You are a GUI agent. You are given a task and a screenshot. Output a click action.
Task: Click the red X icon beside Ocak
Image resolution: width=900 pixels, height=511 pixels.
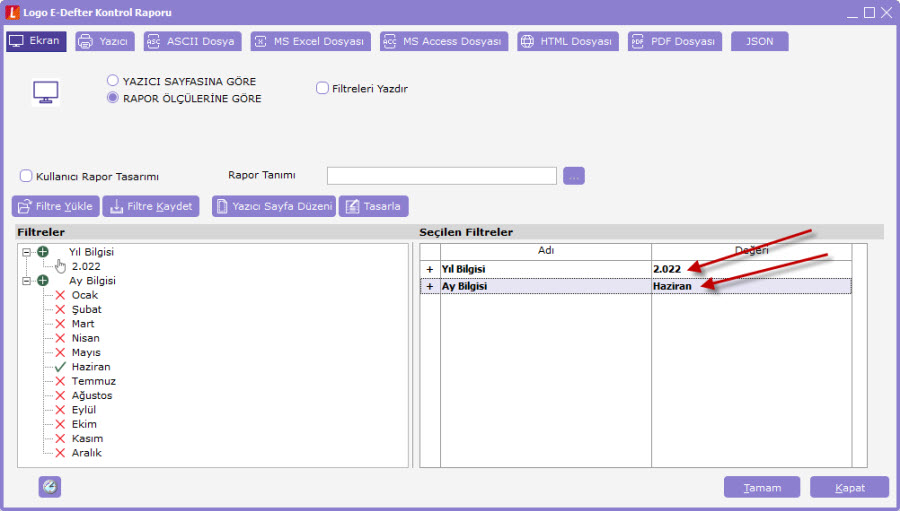[x=60, y=295]
